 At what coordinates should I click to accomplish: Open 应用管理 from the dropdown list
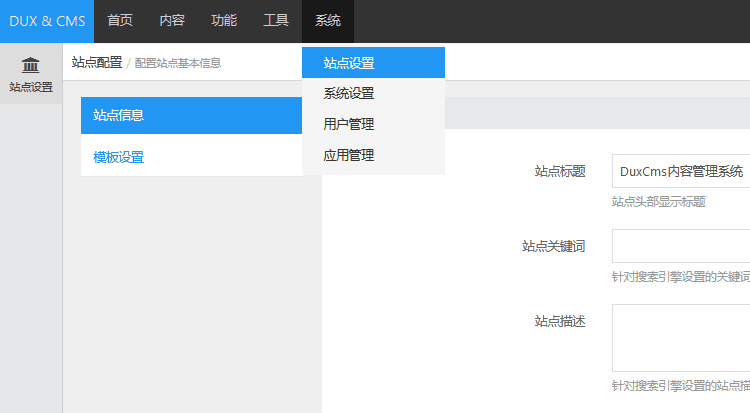point(349,155)
